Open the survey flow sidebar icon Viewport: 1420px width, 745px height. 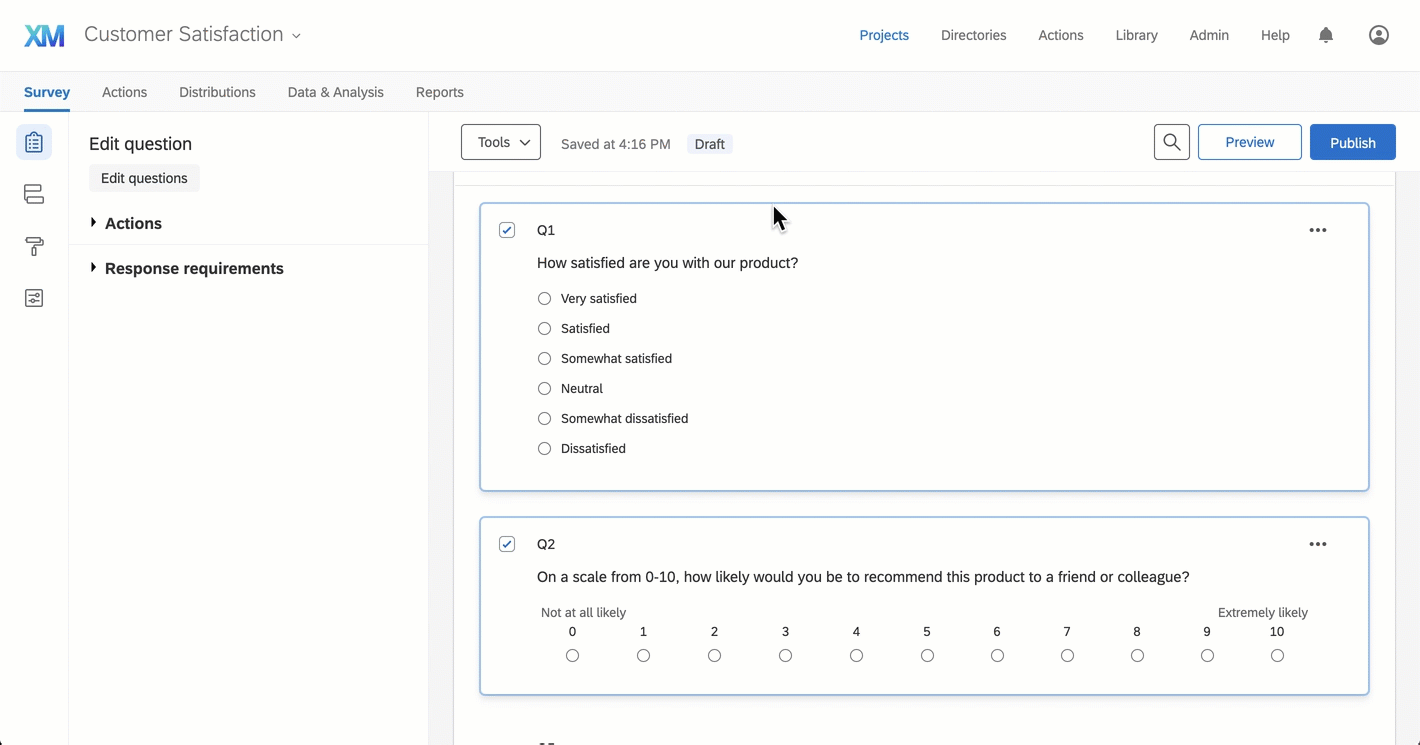coord(34,194)
